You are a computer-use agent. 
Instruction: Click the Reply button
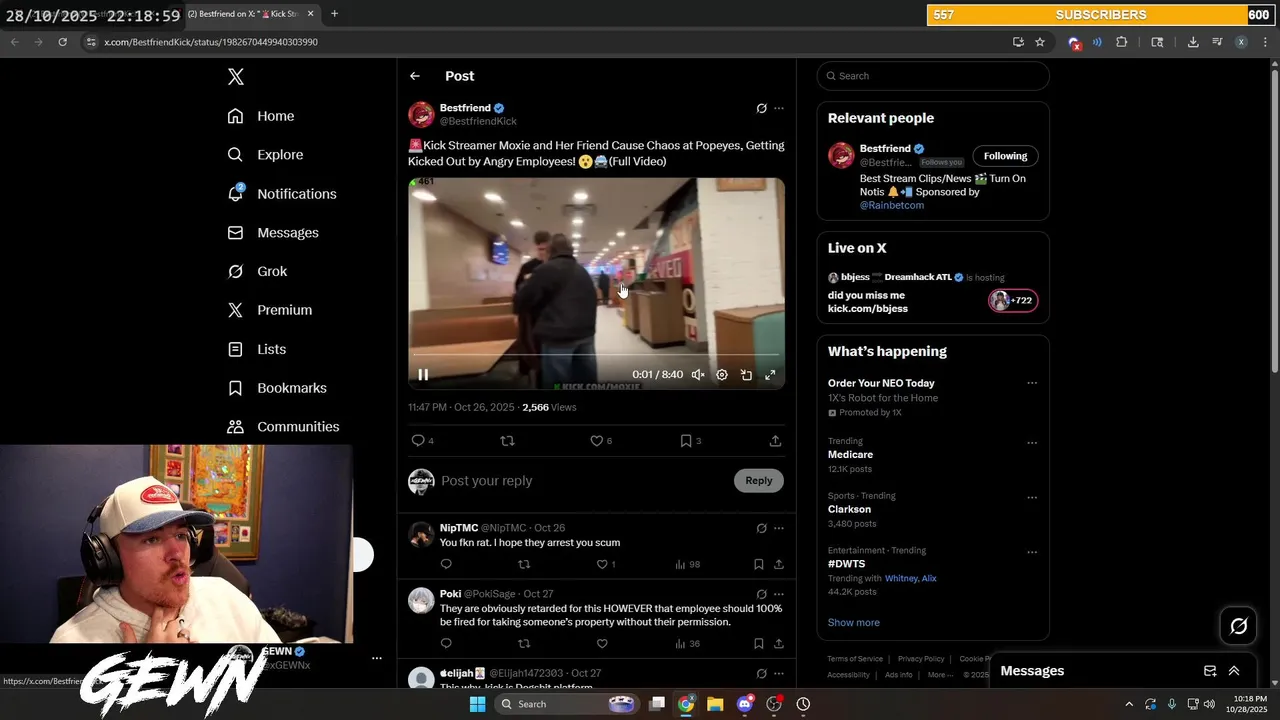click(x=759, y=481)
